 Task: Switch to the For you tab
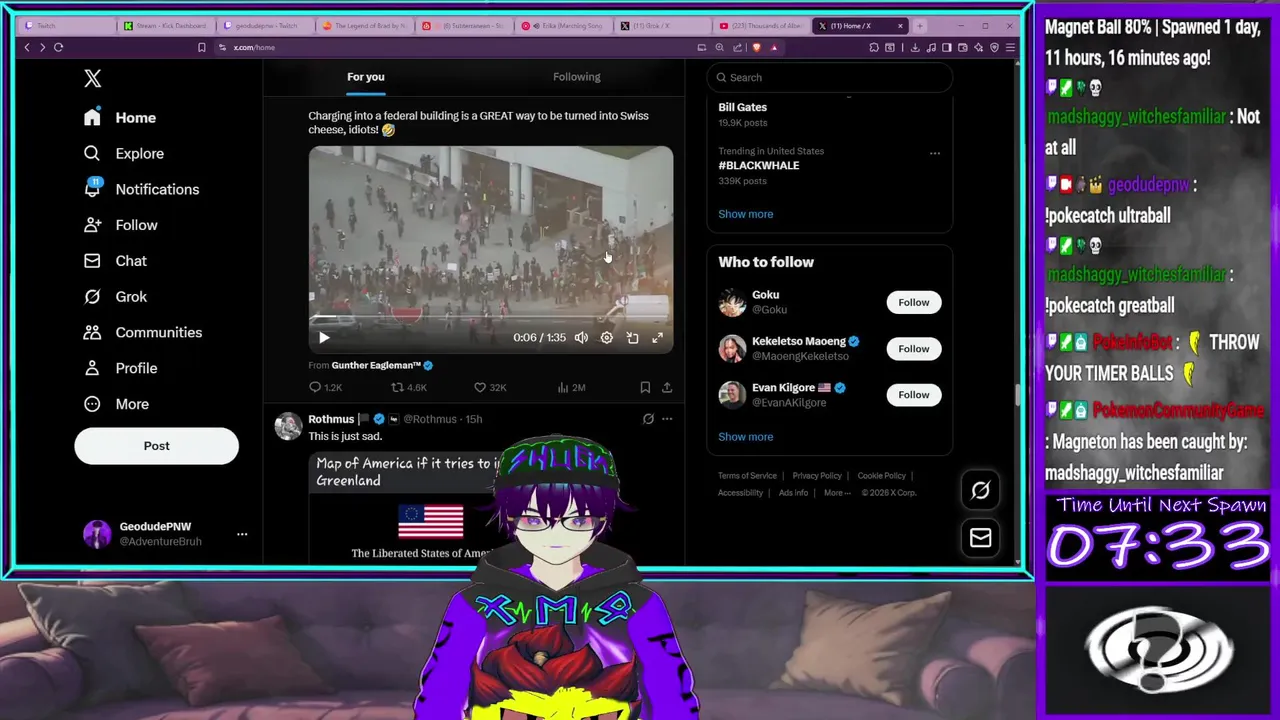coord(365,77)
